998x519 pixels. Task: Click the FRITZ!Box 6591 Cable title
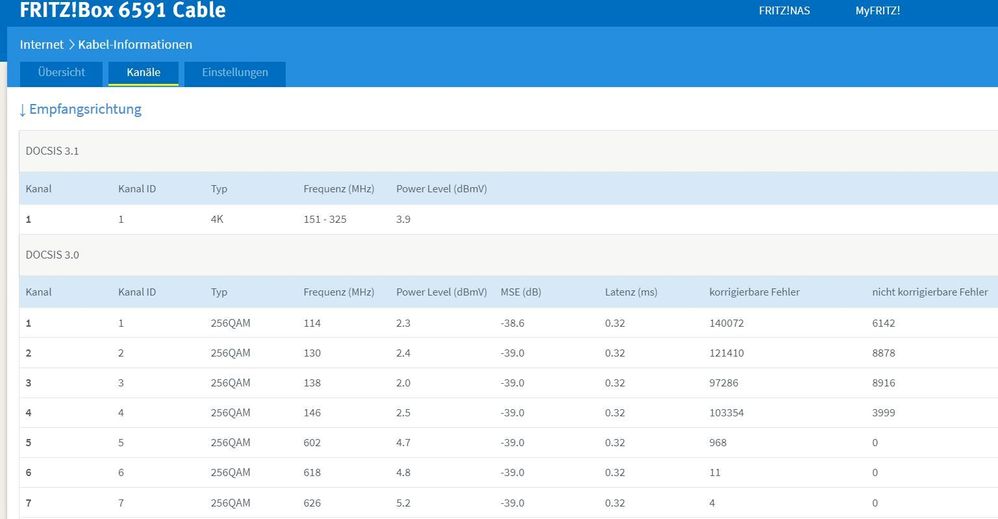click(x=122, y=11)
